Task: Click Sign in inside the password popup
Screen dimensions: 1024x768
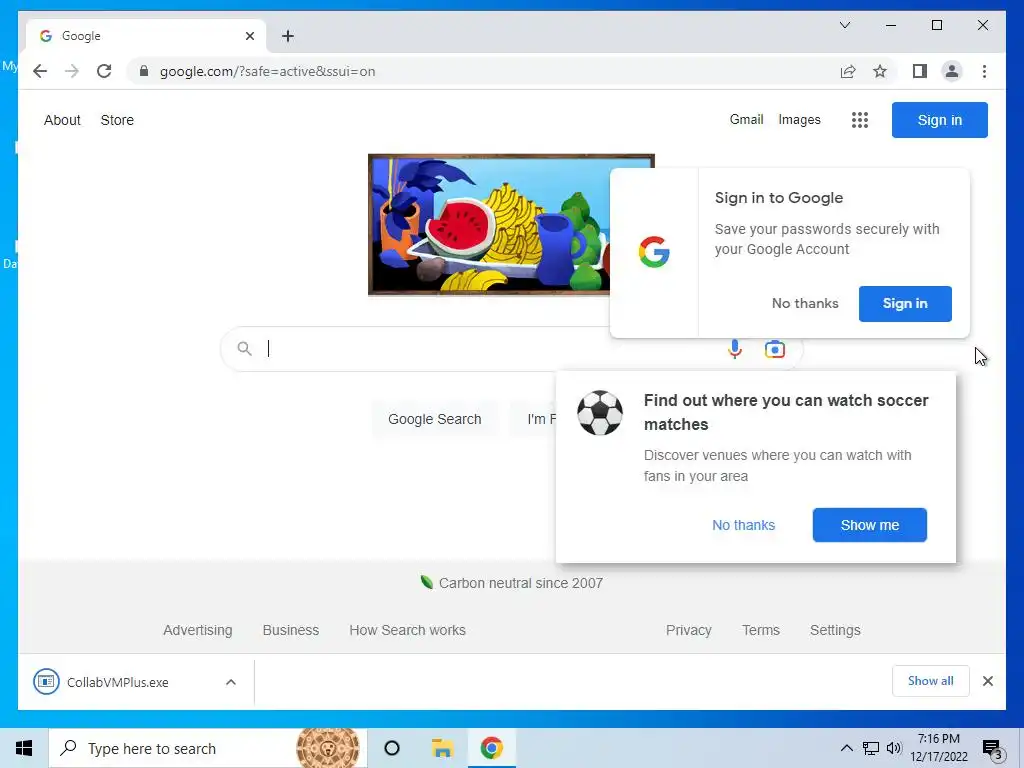Action: click(905, 304)
